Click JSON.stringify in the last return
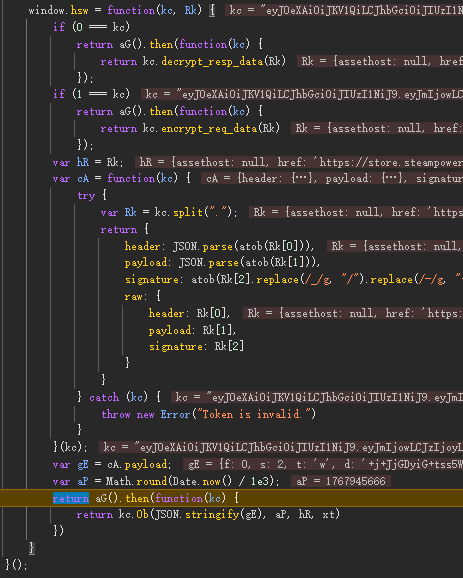Screen dimensions: 463x578 pyautogui.click(x=208, y=515)
